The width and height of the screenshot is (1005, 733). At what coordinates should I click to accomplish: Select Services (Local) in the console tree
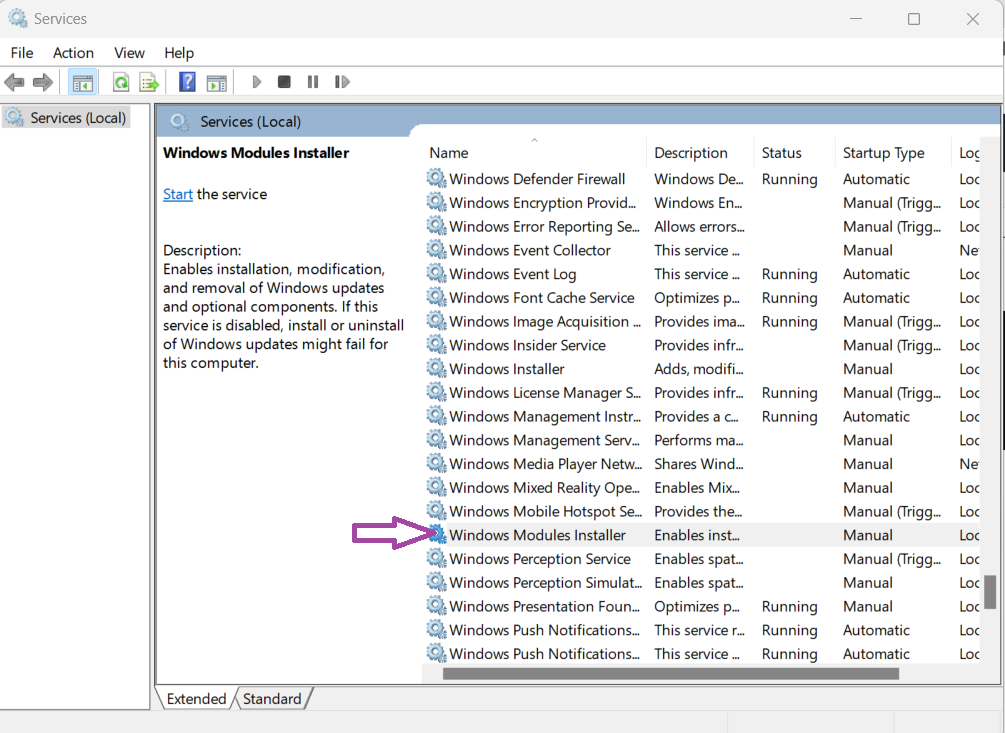coord(78,118)
